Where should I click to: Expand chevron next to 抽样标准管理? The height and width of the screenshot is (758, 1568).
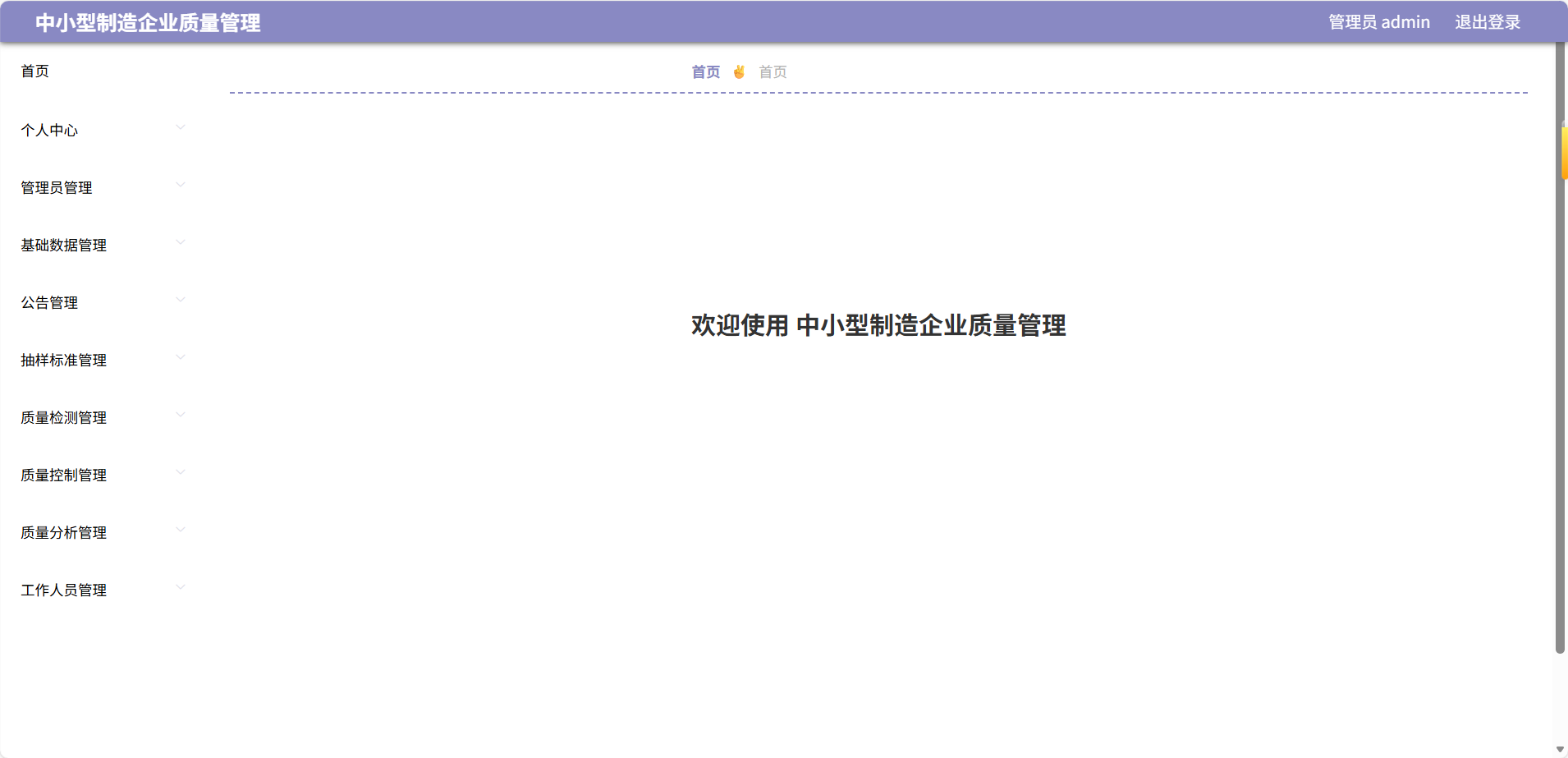(x=181, y=357)
